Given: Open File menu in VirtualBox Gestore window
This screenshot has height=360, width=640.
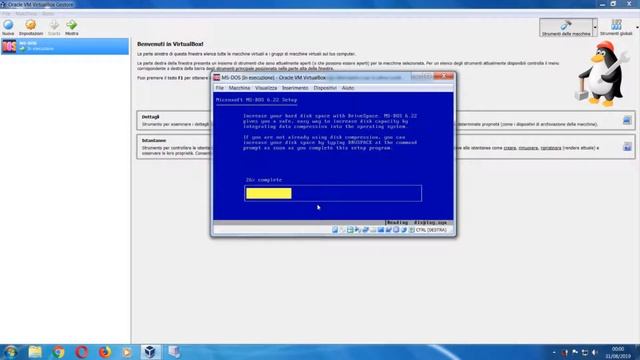Looking at the screenshot, I should click(7, 13).
